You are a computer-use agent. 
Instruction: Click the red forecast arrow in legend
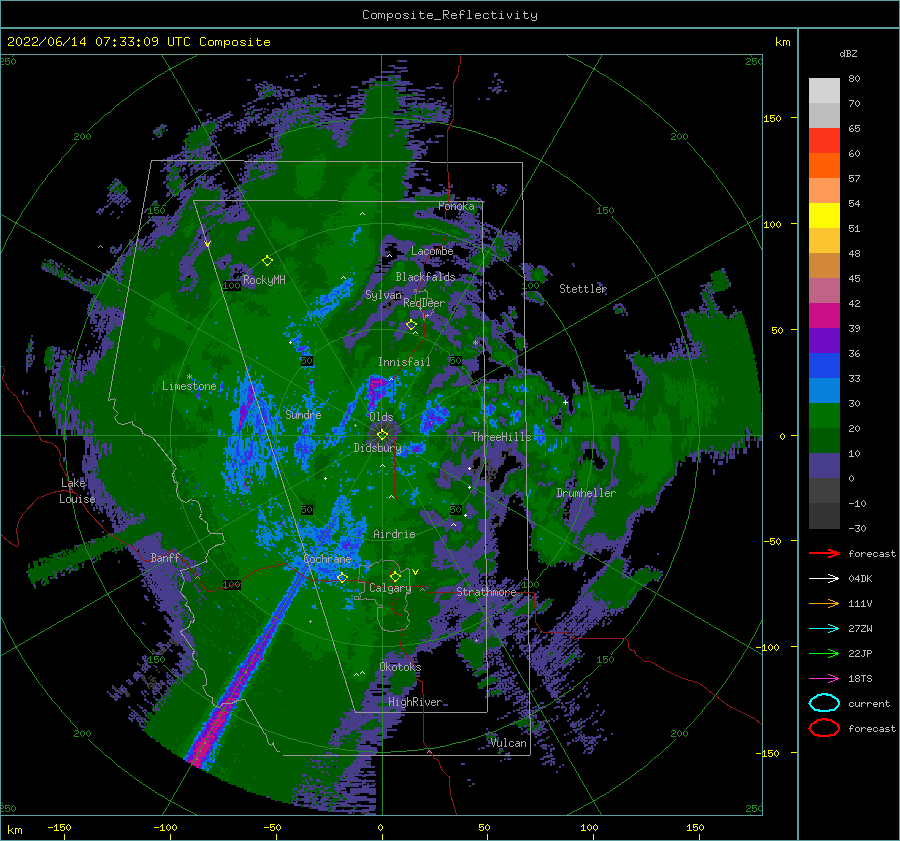pos(824,553)
